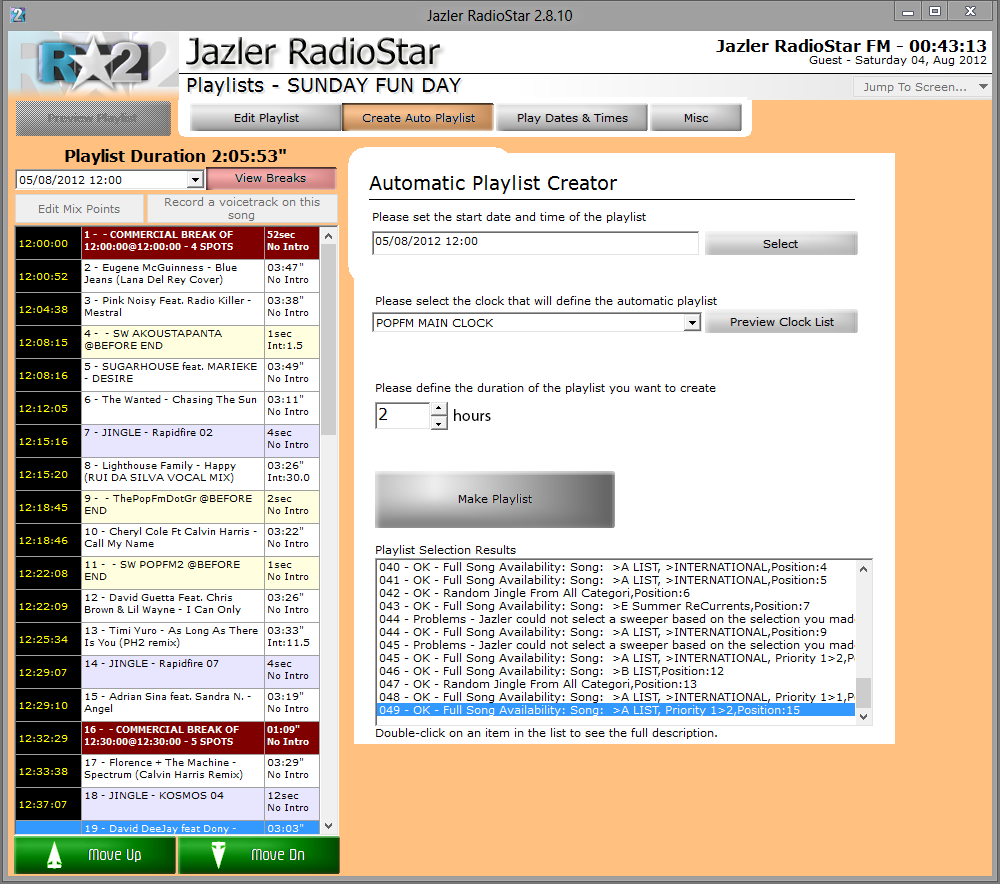Viewport: 1000px width, 884px height.
Task: Select result 044 Problems sweeper line
Action: [616, 619]
